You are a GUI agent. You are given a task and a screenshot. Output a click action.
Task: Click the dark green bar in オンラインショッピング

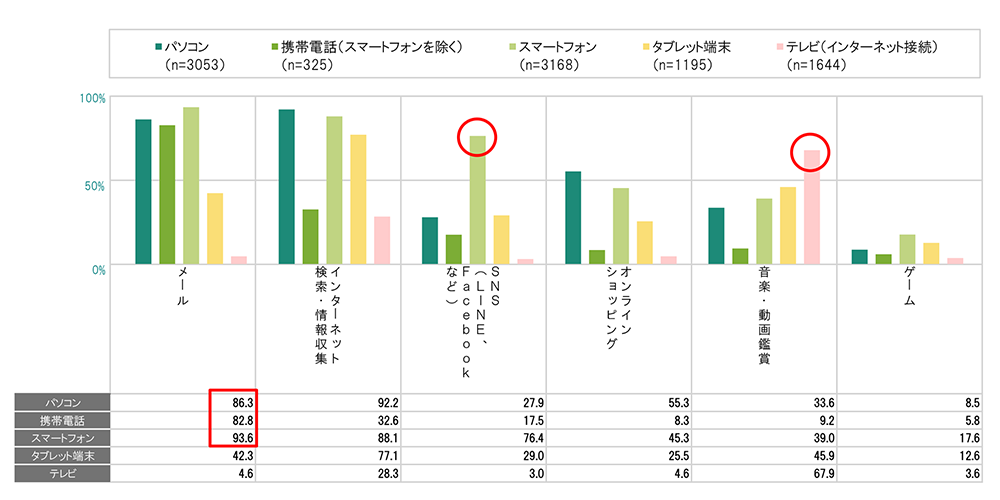pos(573,218)
